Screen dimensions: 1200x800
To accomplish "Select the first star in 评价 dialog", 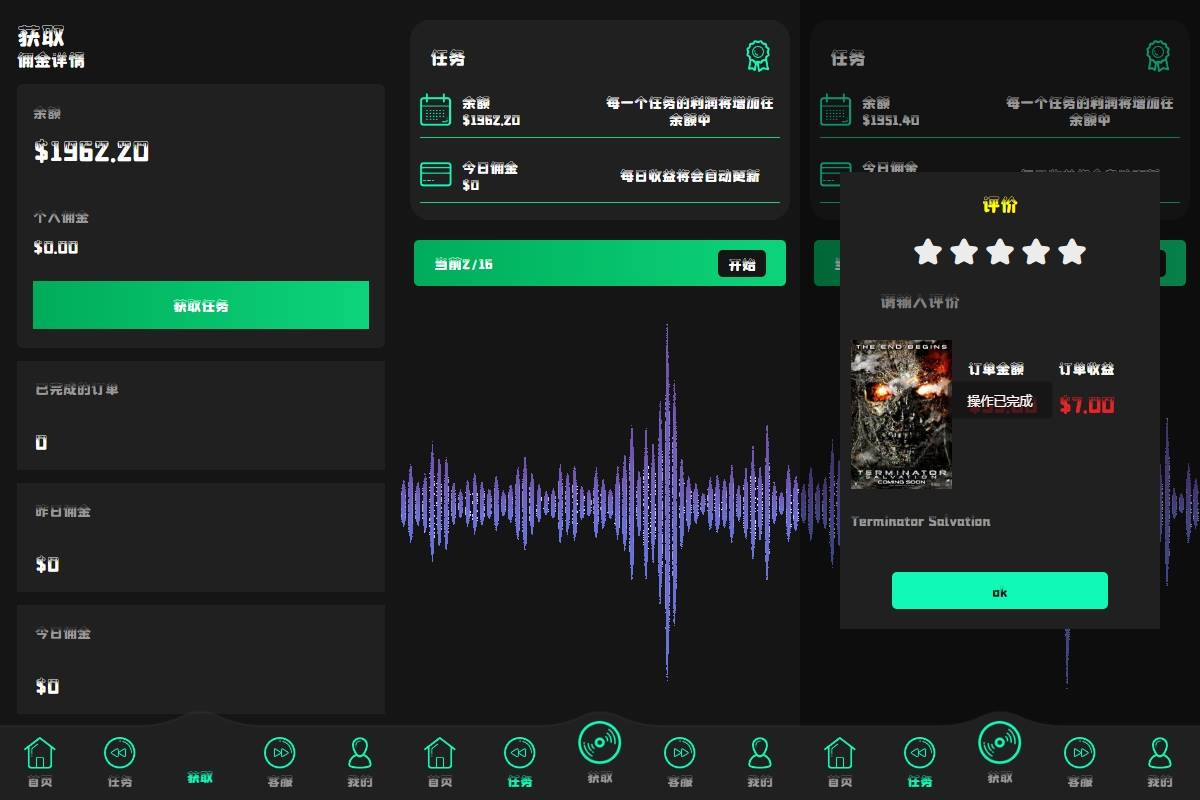I will point(928,252).
